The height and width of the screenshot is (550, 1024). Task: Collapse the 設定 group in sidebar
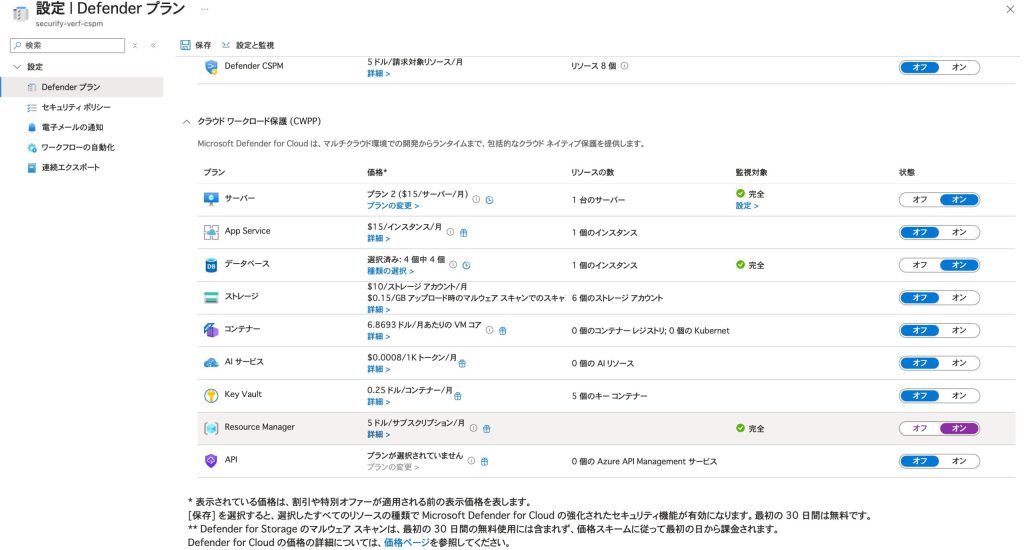(x=17, y=67)
